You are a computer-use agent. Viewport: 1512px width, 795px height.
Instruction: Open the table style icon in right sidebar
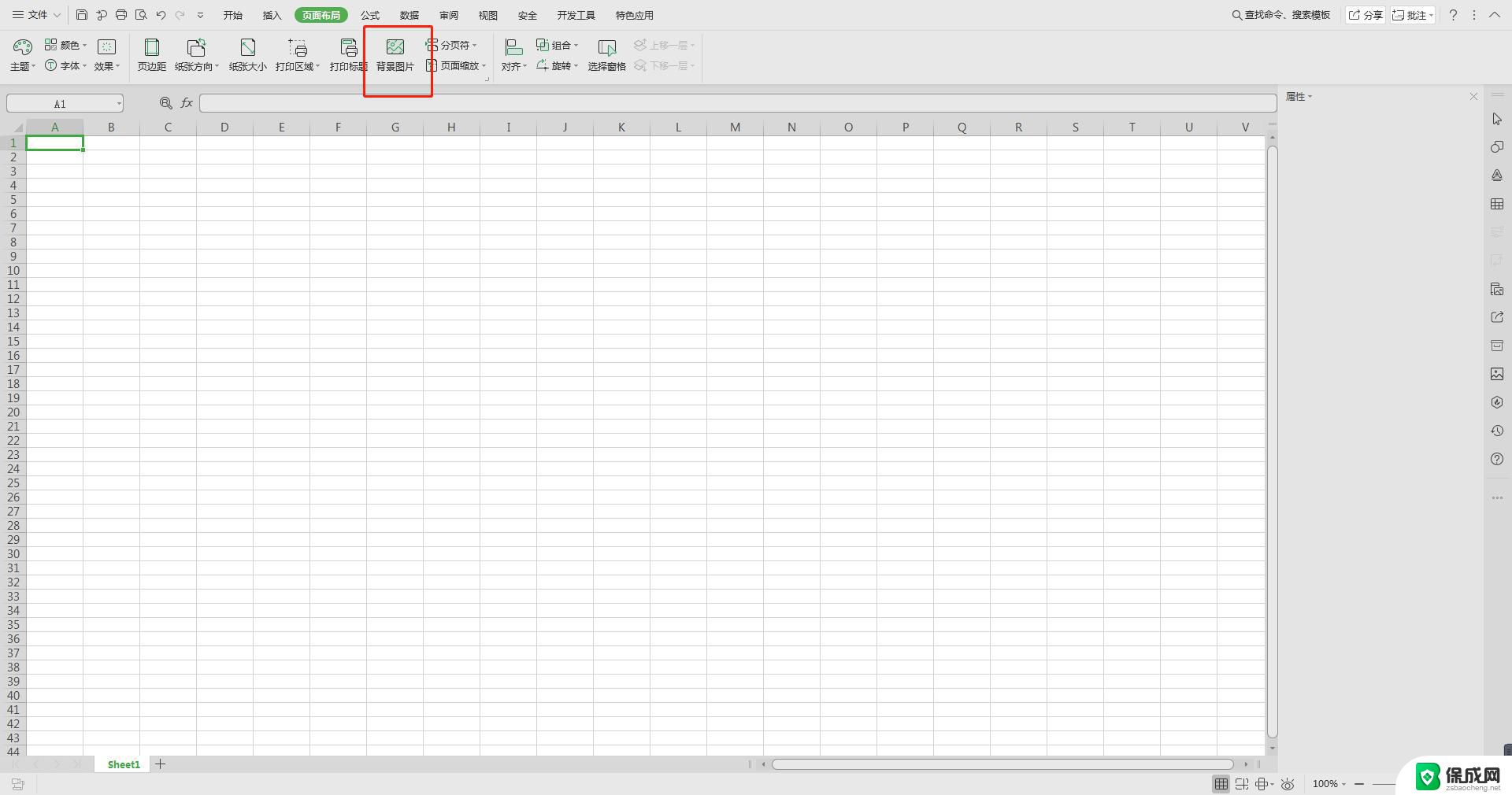click(1497, 204)
